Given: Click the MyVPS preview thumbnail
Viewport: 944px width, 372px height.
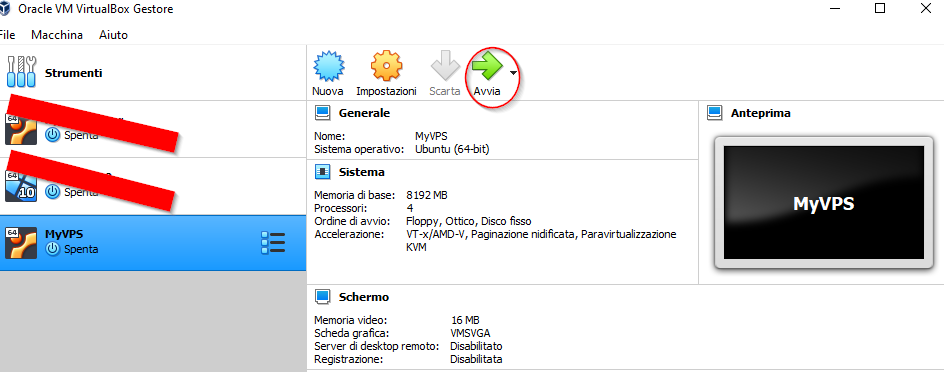Looking at the screenshot, I should click(824, 203).
